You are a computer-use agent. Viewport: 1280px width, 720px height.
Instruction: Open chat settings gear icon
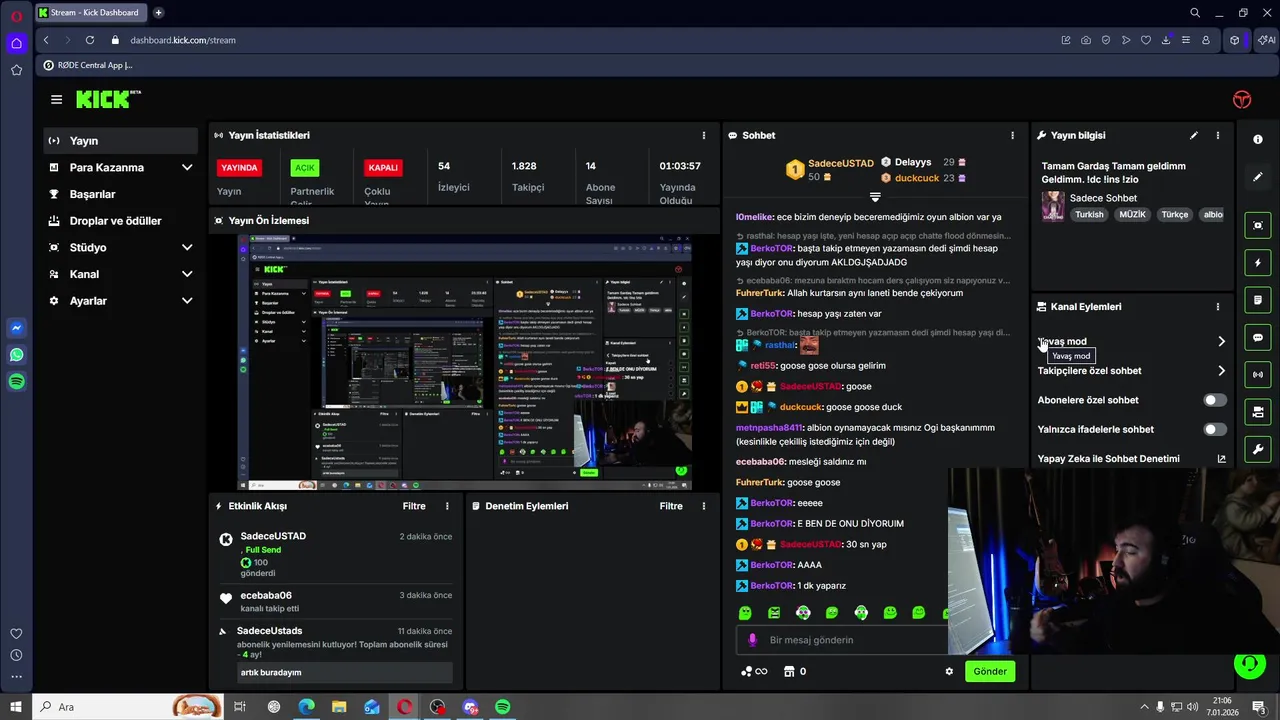[949, 671]
